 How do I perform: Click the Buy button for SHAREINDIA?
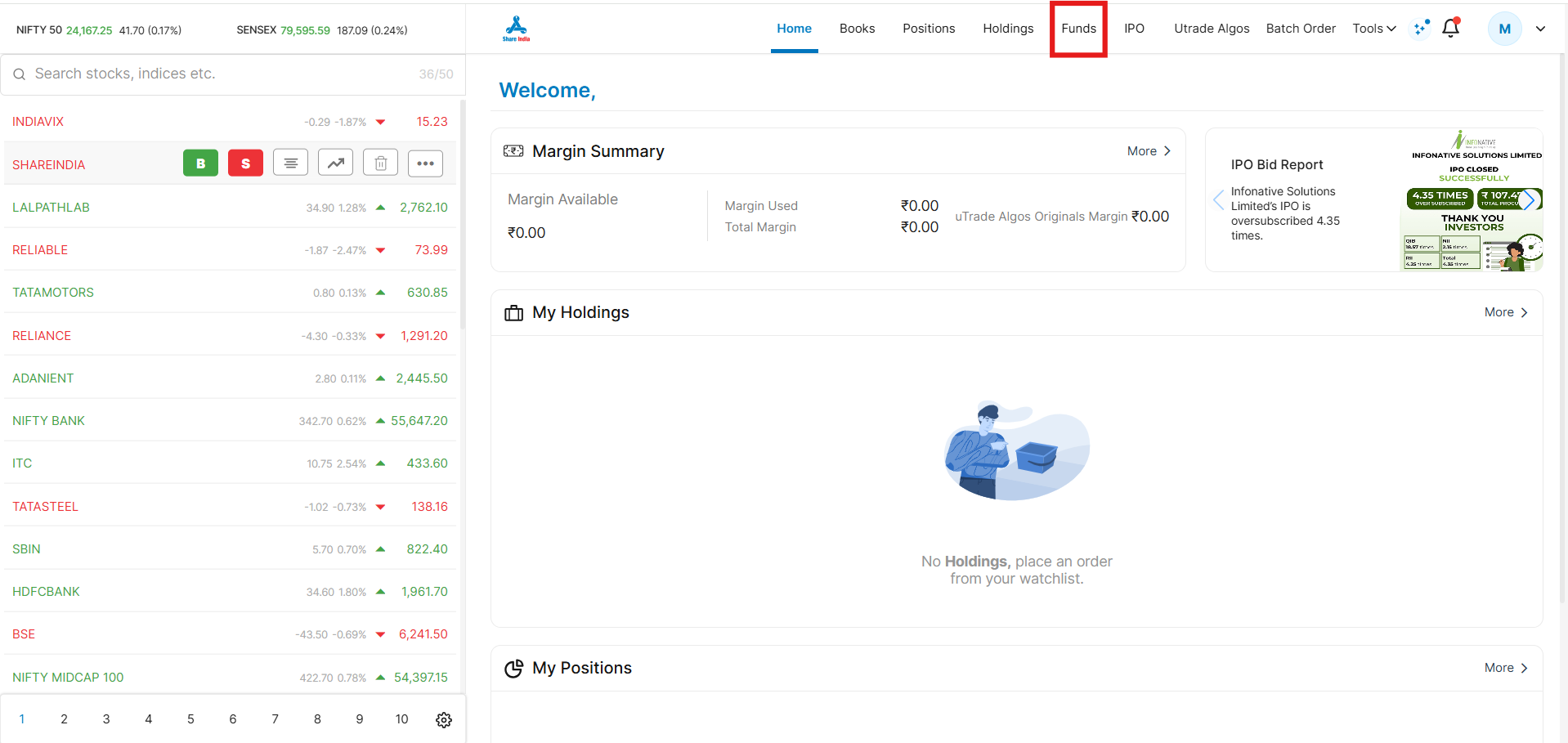click(200, 163)
